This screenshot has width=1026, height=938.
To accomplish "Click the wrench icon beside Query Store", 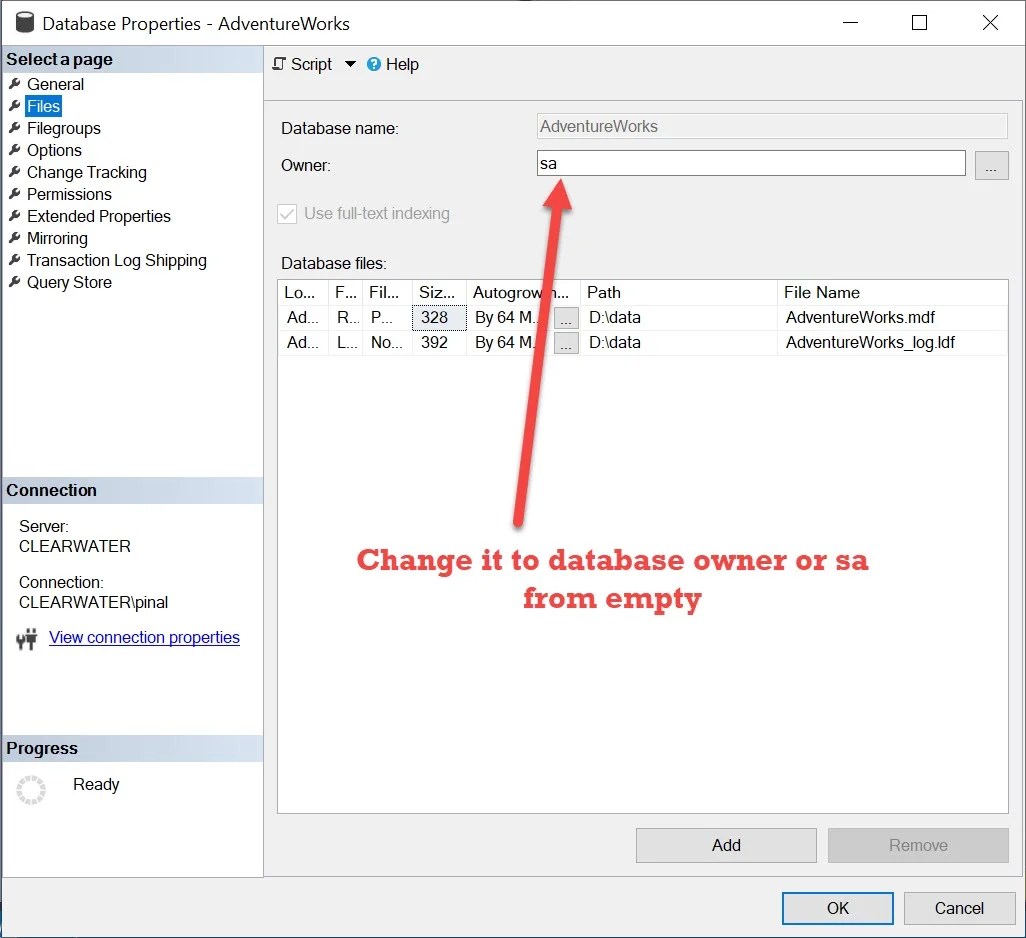I will (x=14, y=282).
